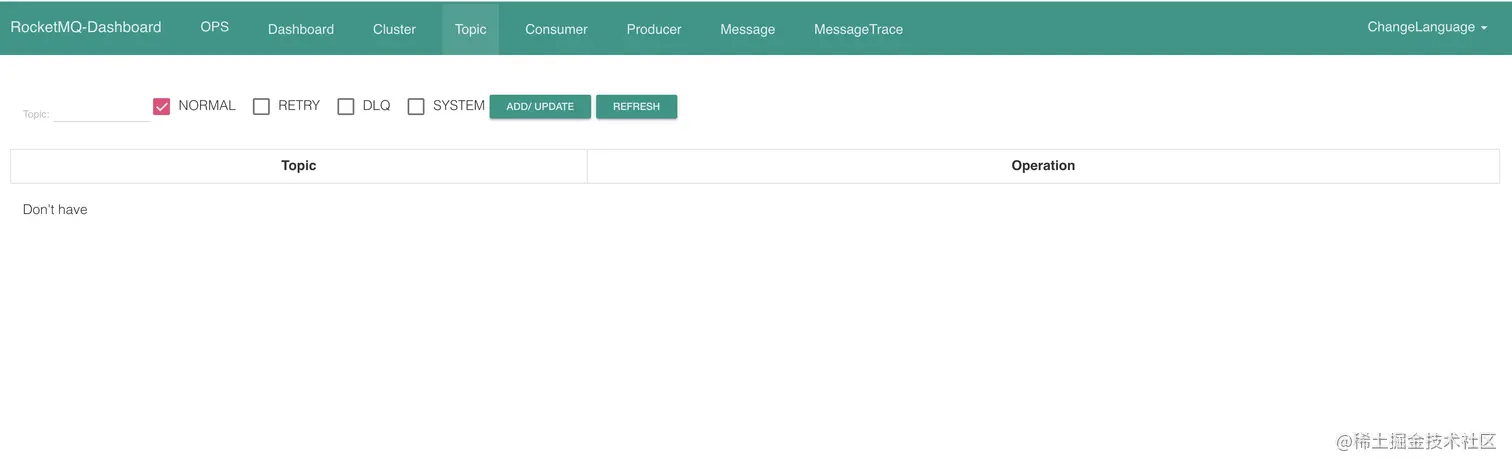Expand the ChangeLanguage dropdown
1512x467 pixels.
1427,27
